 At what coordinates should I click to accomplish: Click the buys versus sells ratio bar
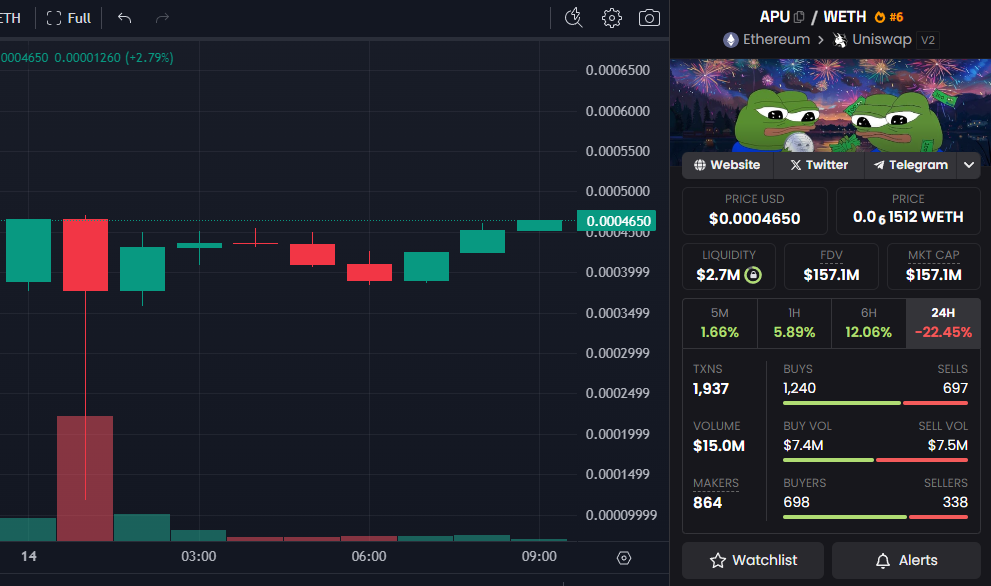coord(875,403)
